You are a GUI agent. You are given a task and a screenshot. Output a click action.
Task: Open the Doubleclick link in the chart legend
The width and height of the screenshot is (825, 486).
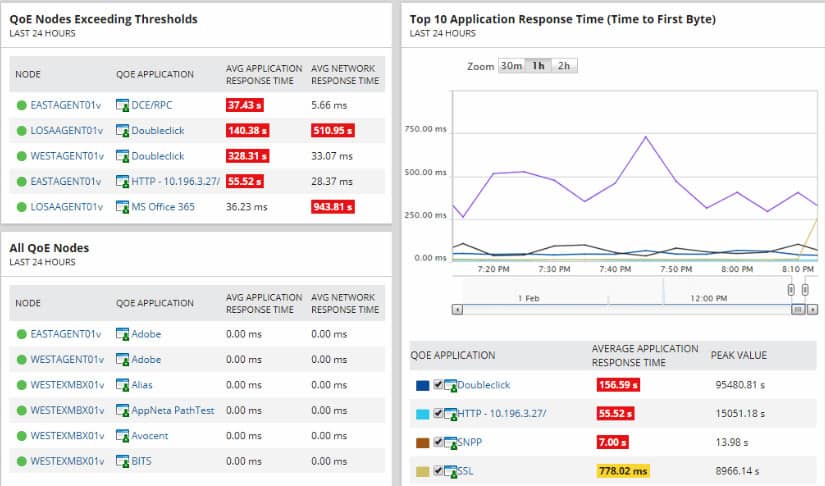click(484, 385)
